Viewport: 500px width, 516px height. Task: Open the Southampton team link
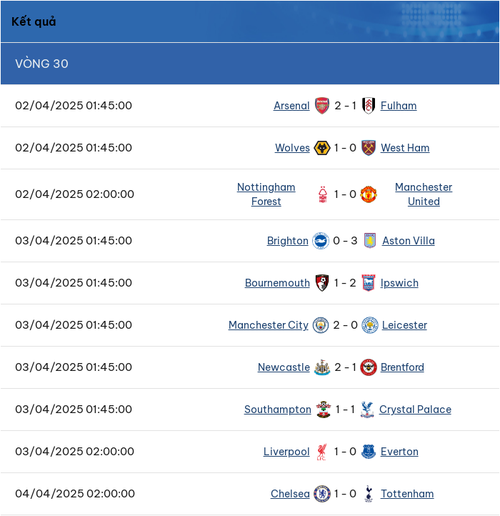(278, 409)
